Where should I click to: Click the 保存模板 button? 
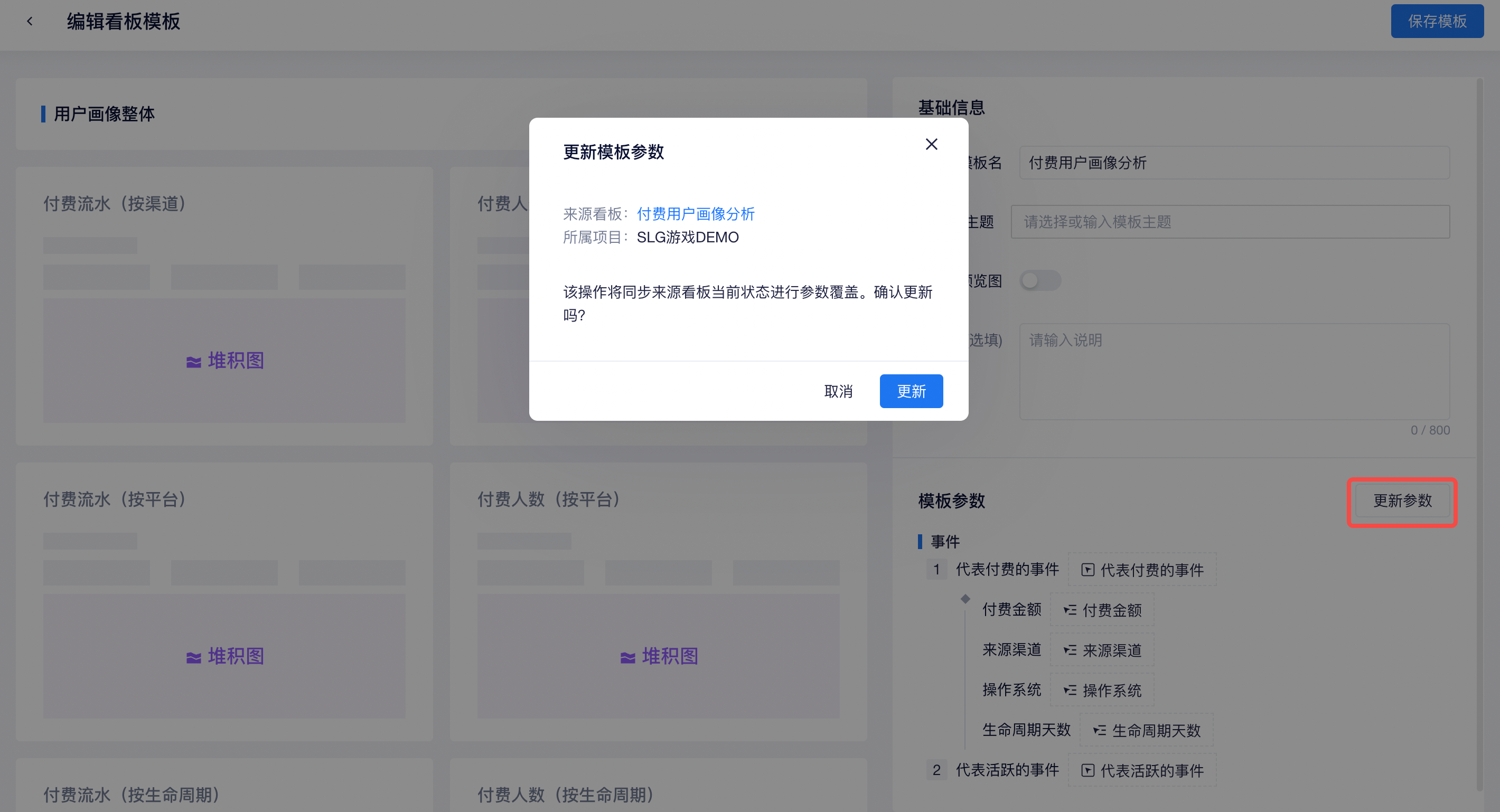[x=1437, y=22]
